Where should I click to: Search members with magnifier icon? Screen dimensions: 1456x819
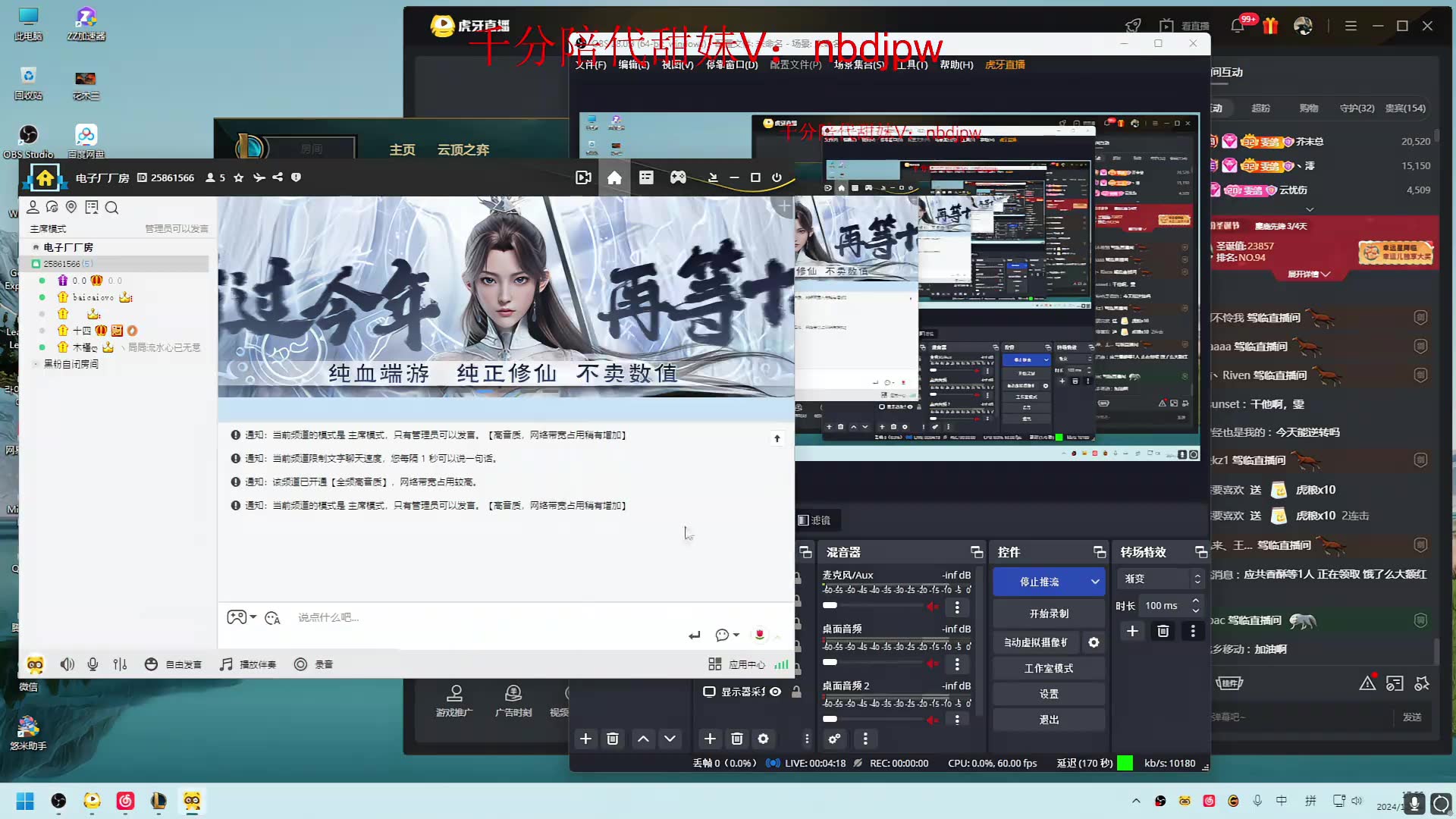pos(111,207)
